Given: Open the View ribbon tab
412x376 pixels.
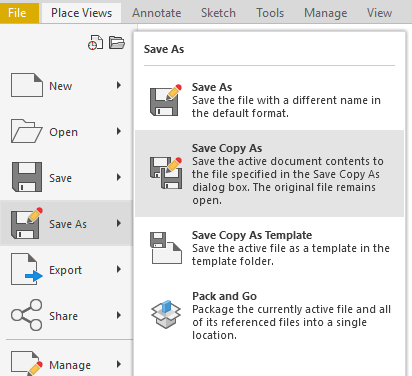Looking at the screenshot, I should pyautogui.click(x=379, y=13).
